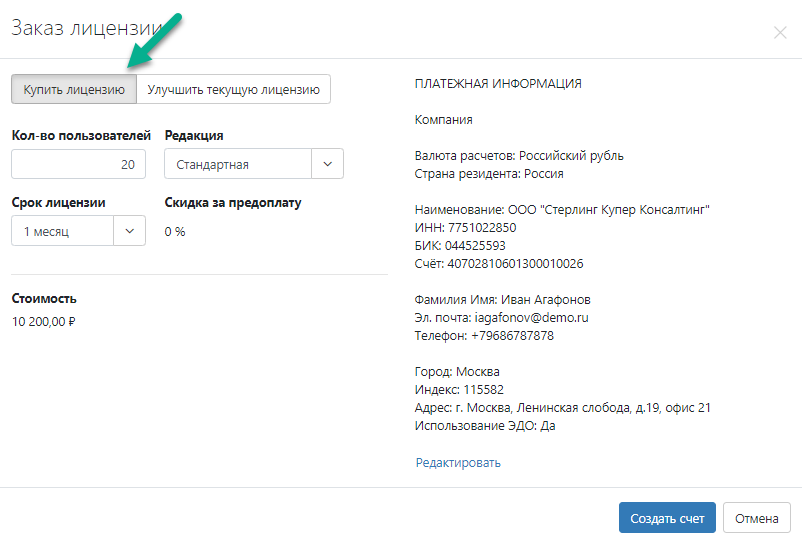This screenshot has width=802, height=544.
Task: Click the '0 %' prepayment discount value
Action: 175,232
